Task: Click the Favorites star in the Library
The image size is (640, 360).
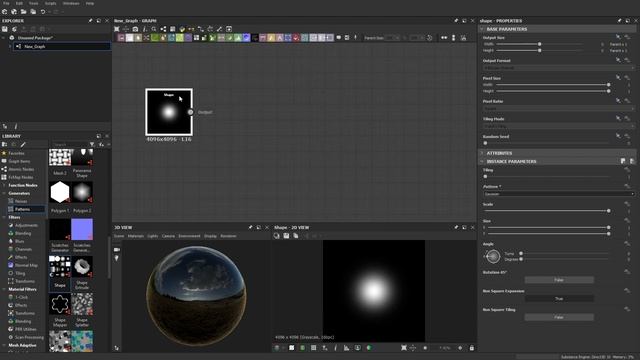Action: pos(4,153)
